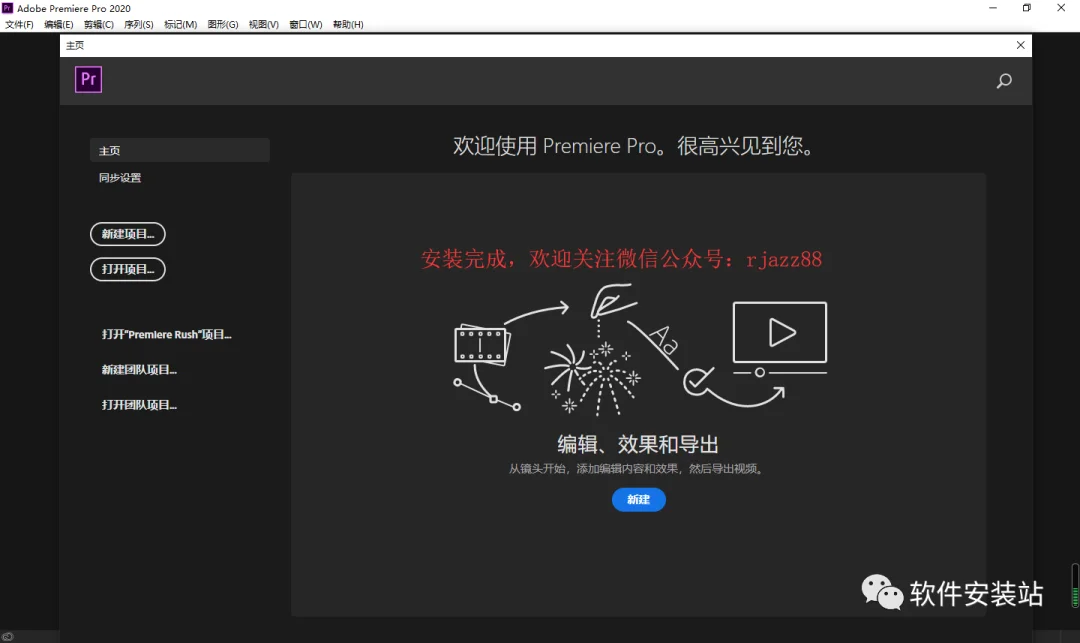Restore down the Premiere Pro window
Viewport: 1080px width, 643px height.
[x=1026, y=8]
